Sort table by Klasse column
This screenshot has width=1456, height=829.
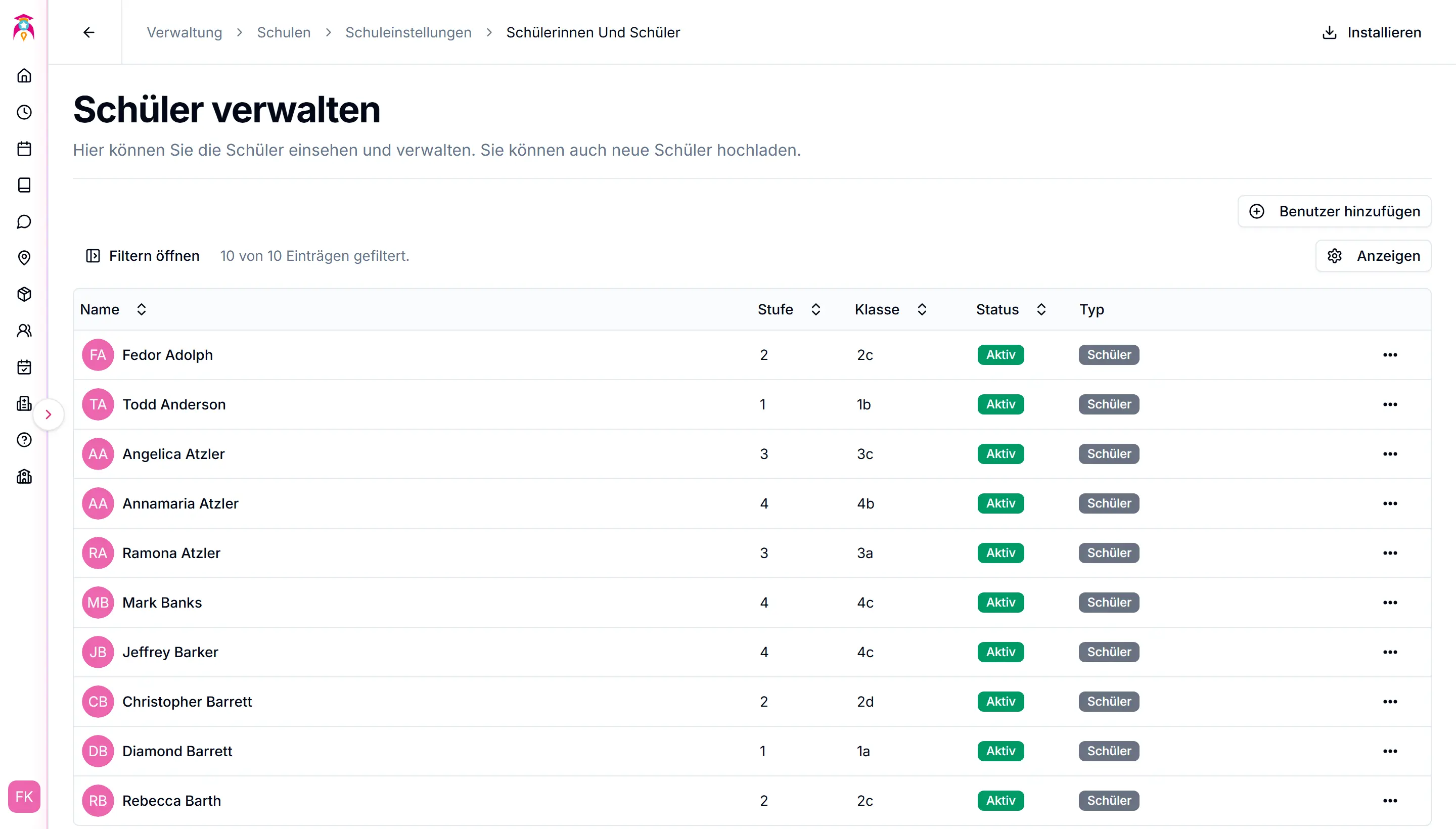point(922,309)
